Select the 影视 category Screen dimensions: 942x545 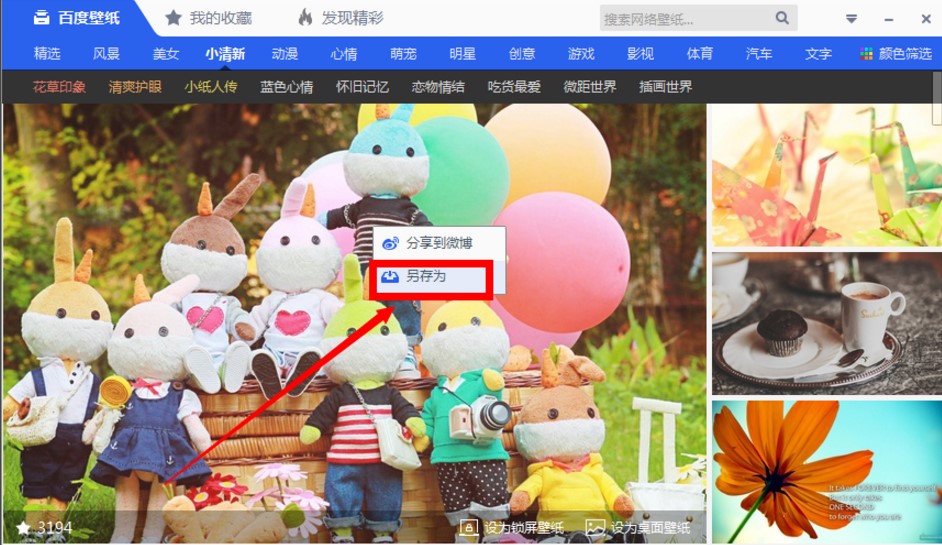[640, 53]
